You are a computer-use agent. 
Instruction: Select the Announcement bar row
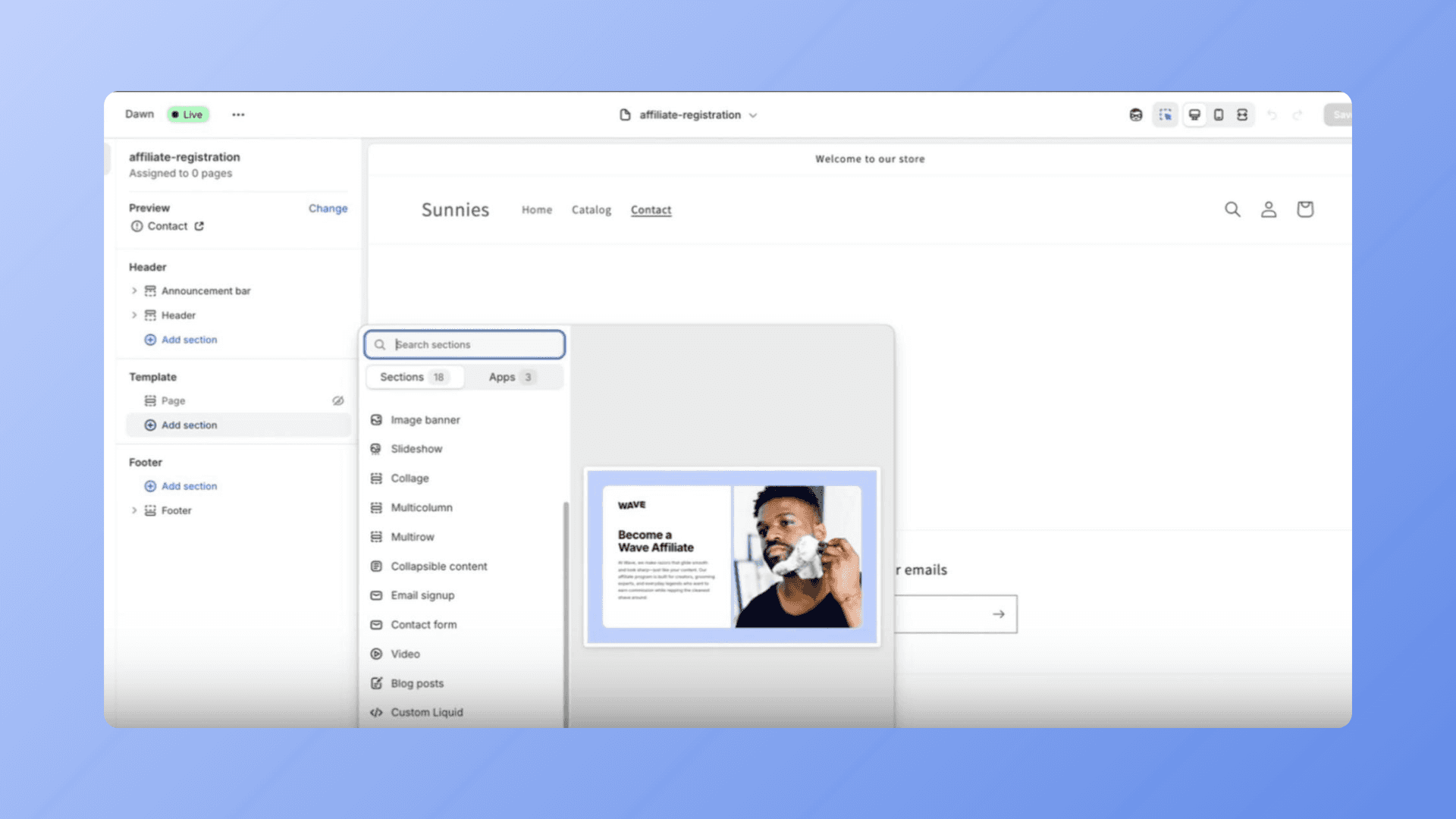click(x=238, y=290)
